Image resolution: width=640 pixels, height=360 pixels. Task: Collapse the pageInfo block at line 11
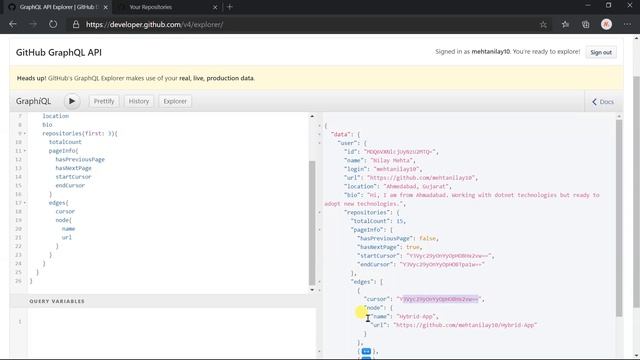point(25,151)
